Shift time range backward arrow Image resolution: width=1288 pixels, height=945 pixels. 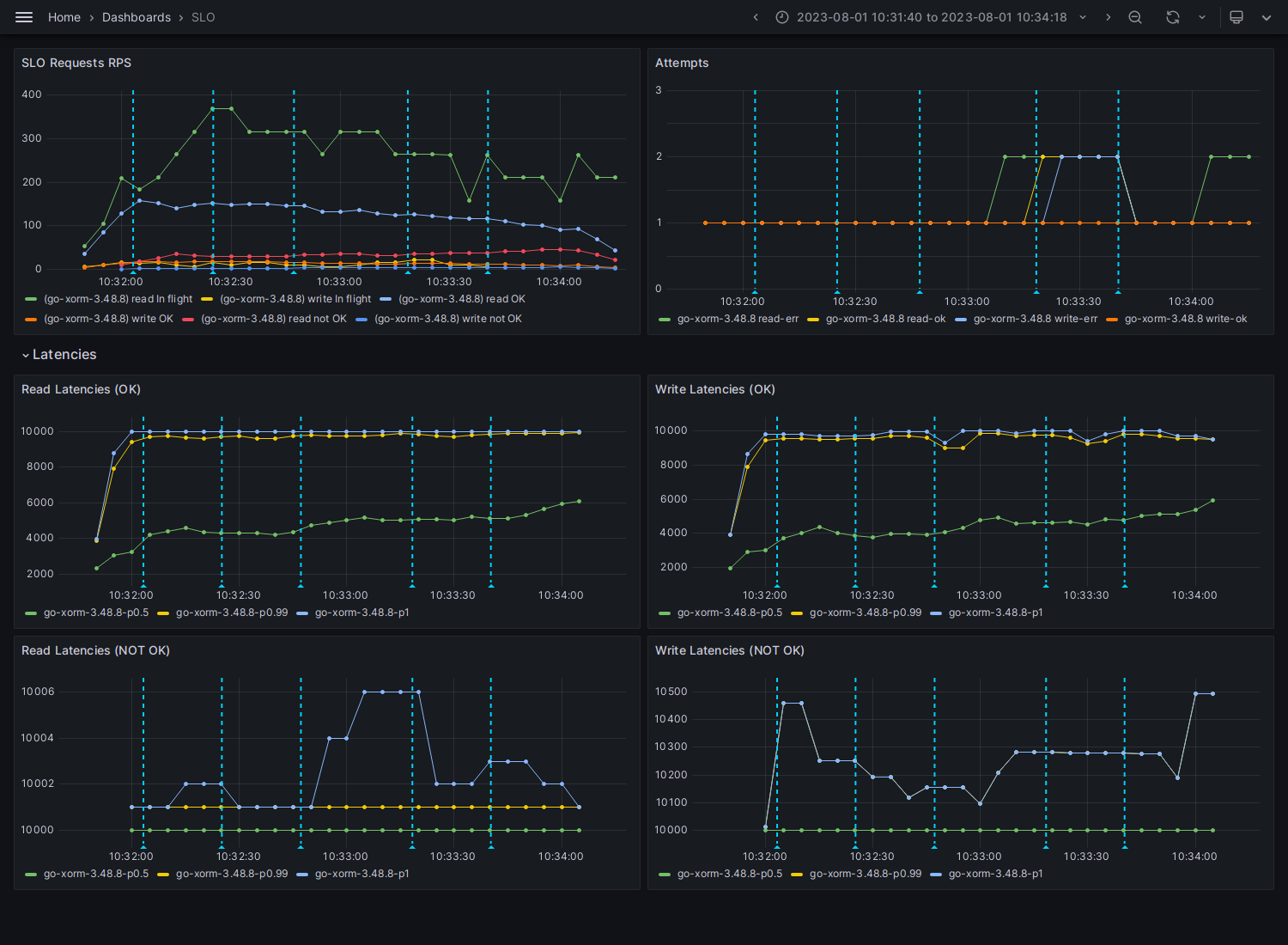coord(756,17)
